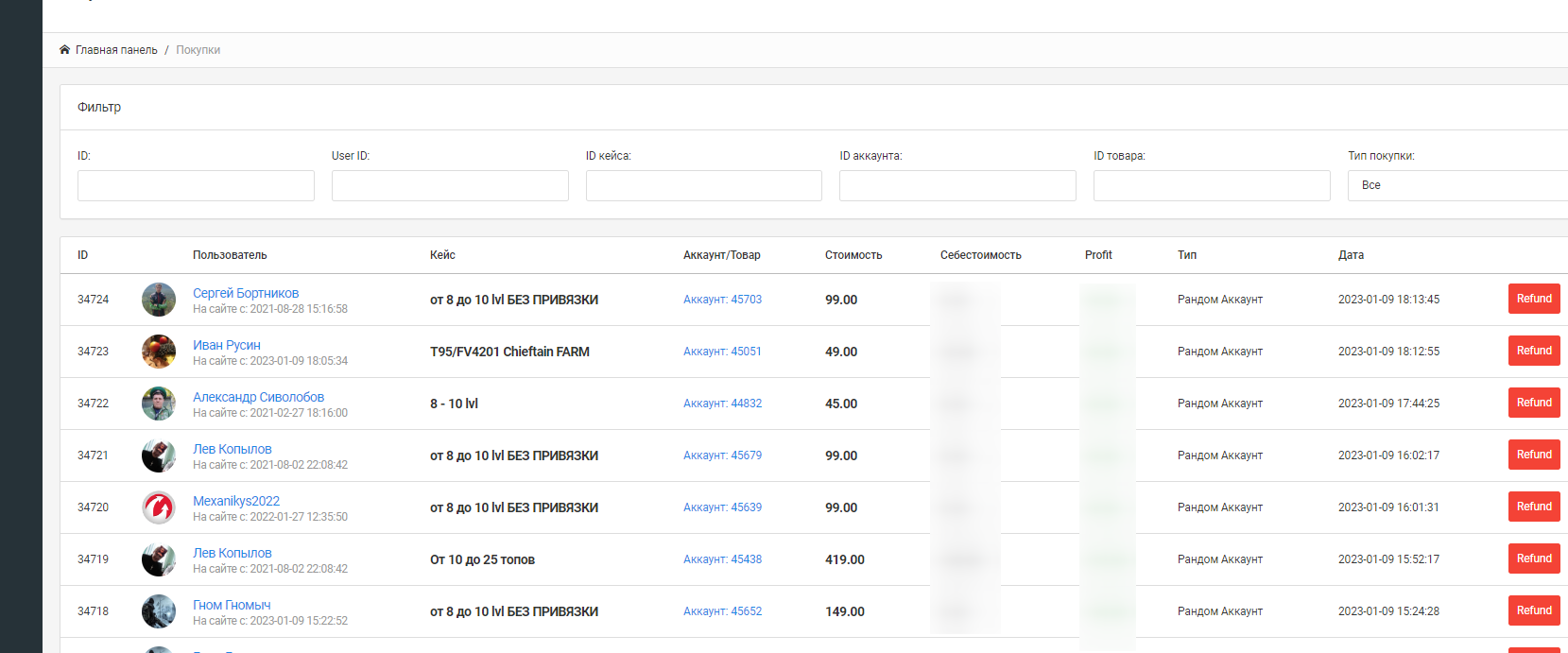The width and height of the screenshot is (1568, 653).
Task: Focus the ID товара input field
Action: 1212,185
